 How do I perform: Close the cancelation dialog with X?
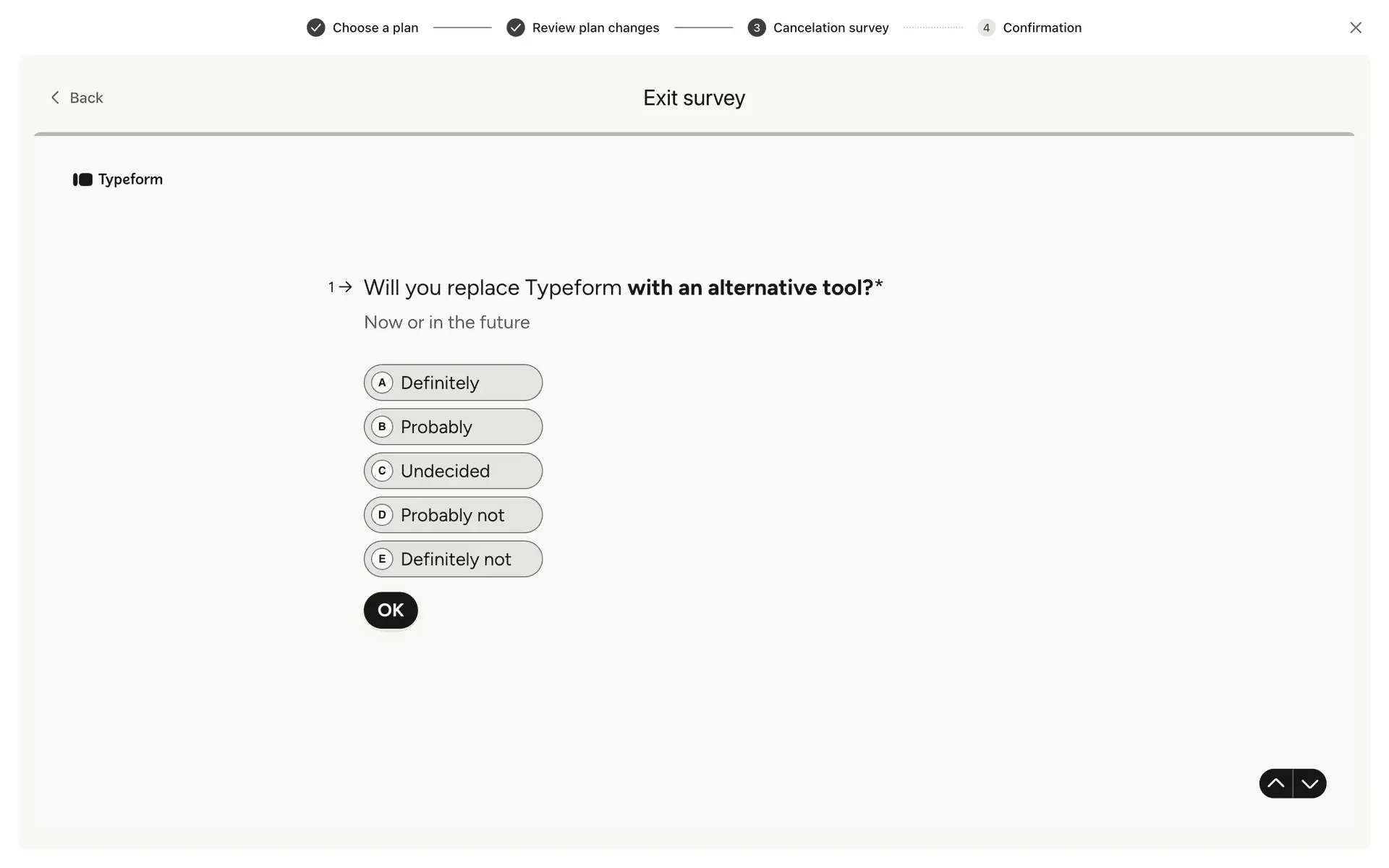(x=1355, y=27)
